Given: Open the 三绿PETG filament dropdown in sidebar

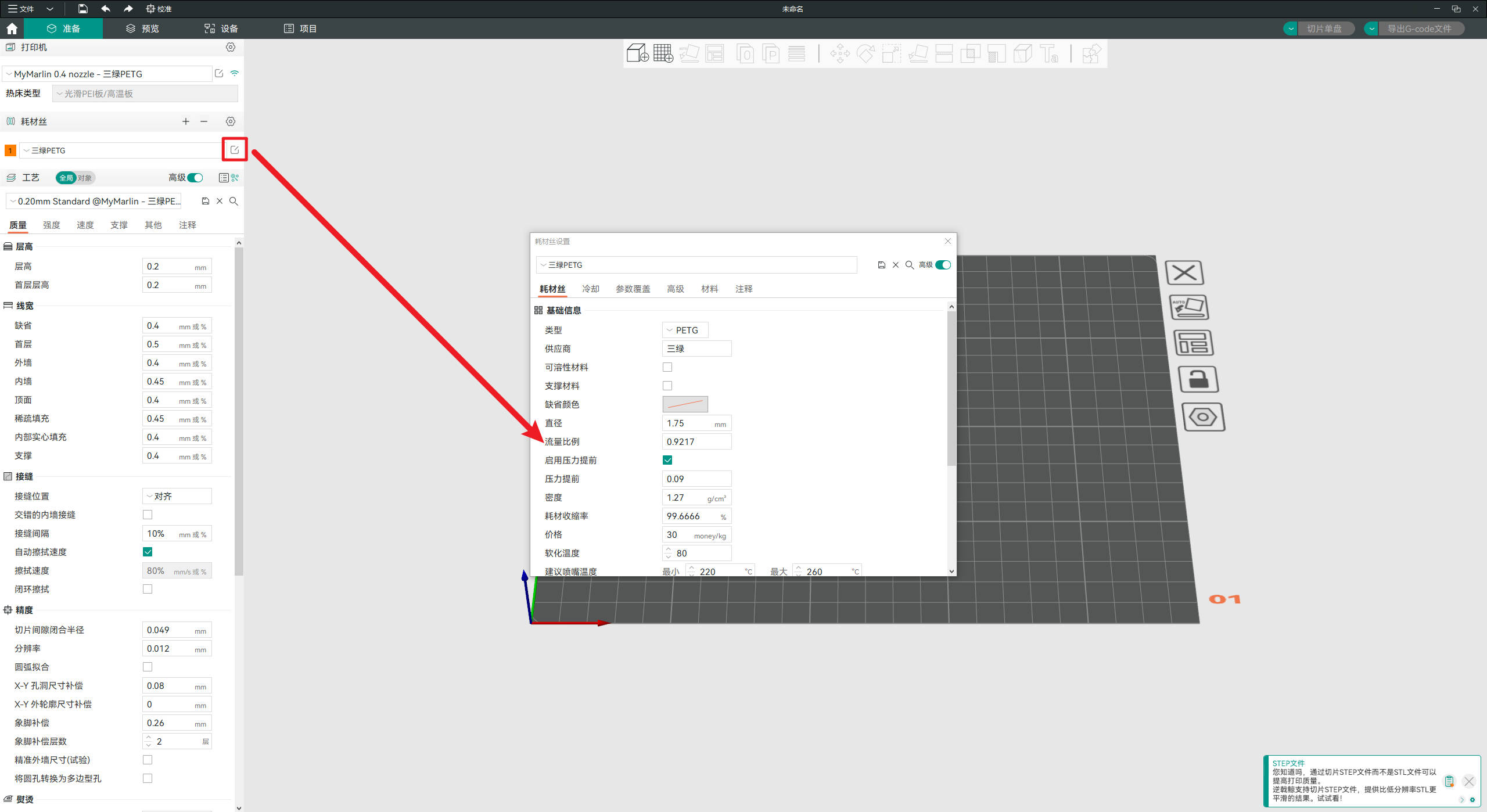Looking at the screenshot, I should pos(120,150).
